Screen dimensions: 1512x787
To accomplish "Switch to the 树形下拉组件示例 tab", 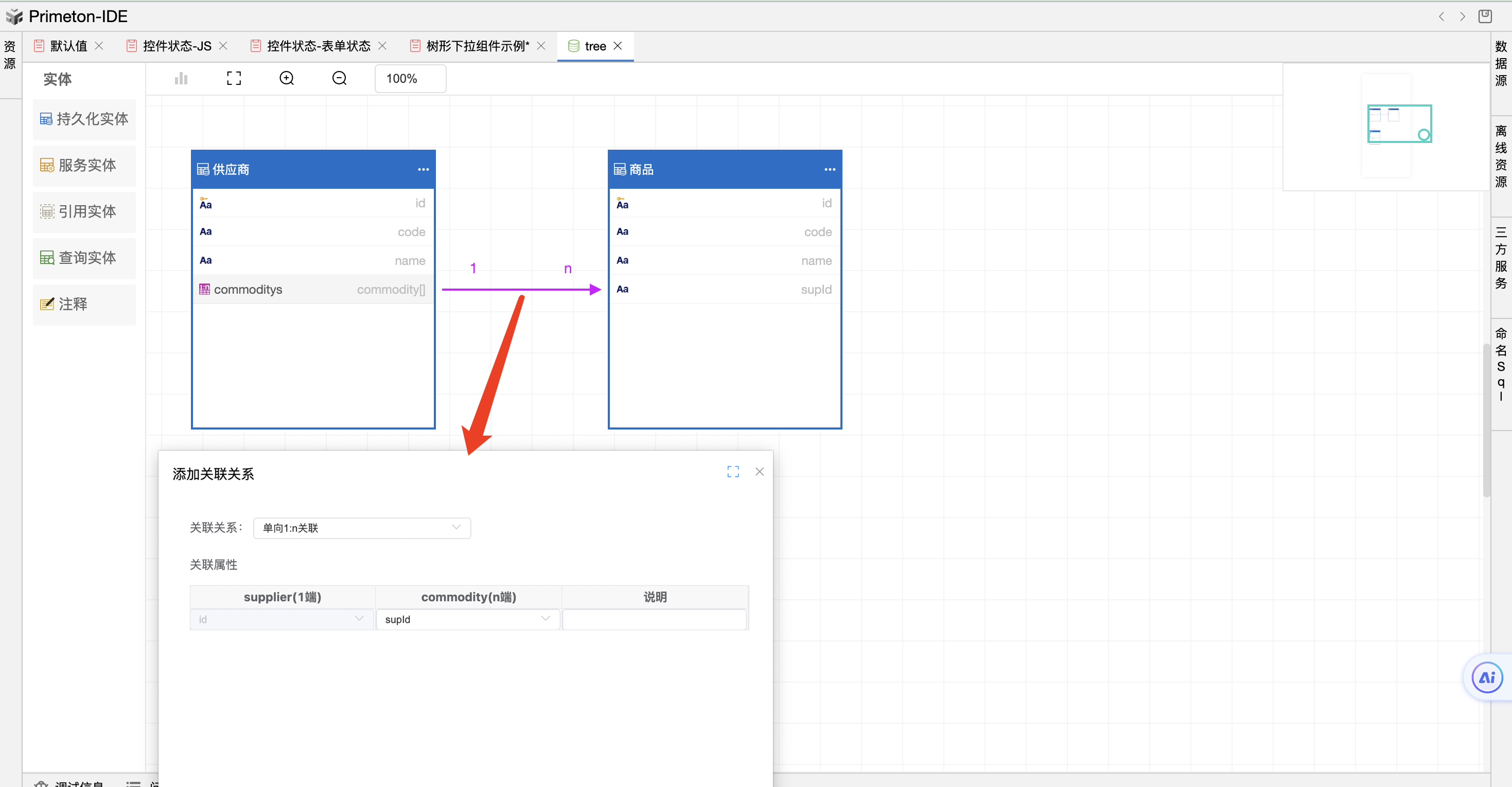I will 477,46.
